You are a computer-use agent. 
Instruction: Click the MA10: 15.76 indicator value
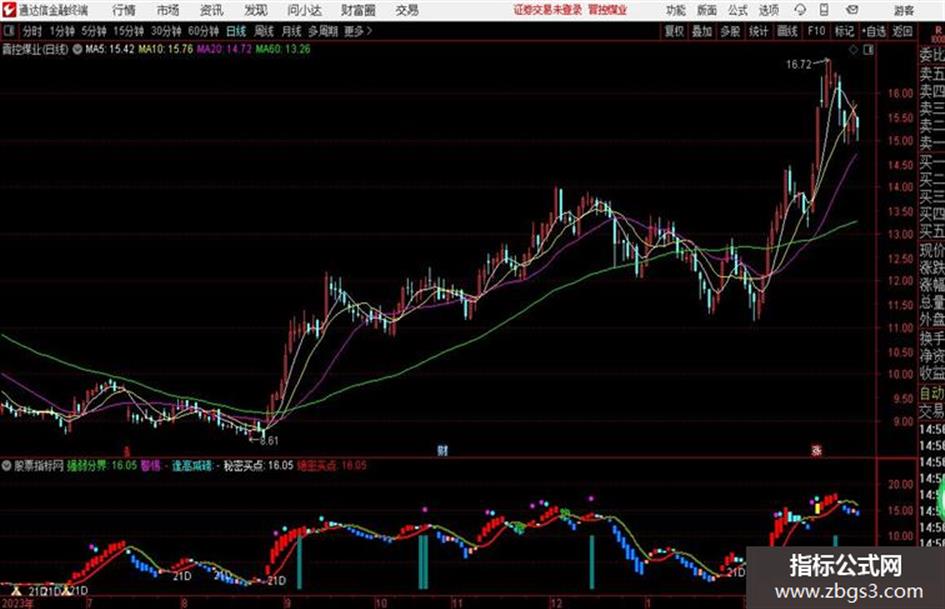point(166,49)
